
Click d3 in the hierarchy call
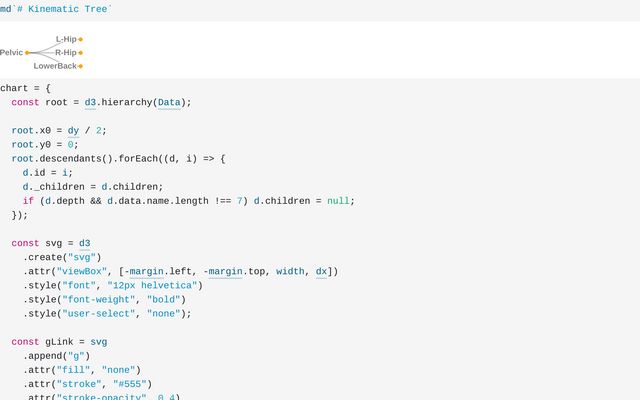click(91, 102)
